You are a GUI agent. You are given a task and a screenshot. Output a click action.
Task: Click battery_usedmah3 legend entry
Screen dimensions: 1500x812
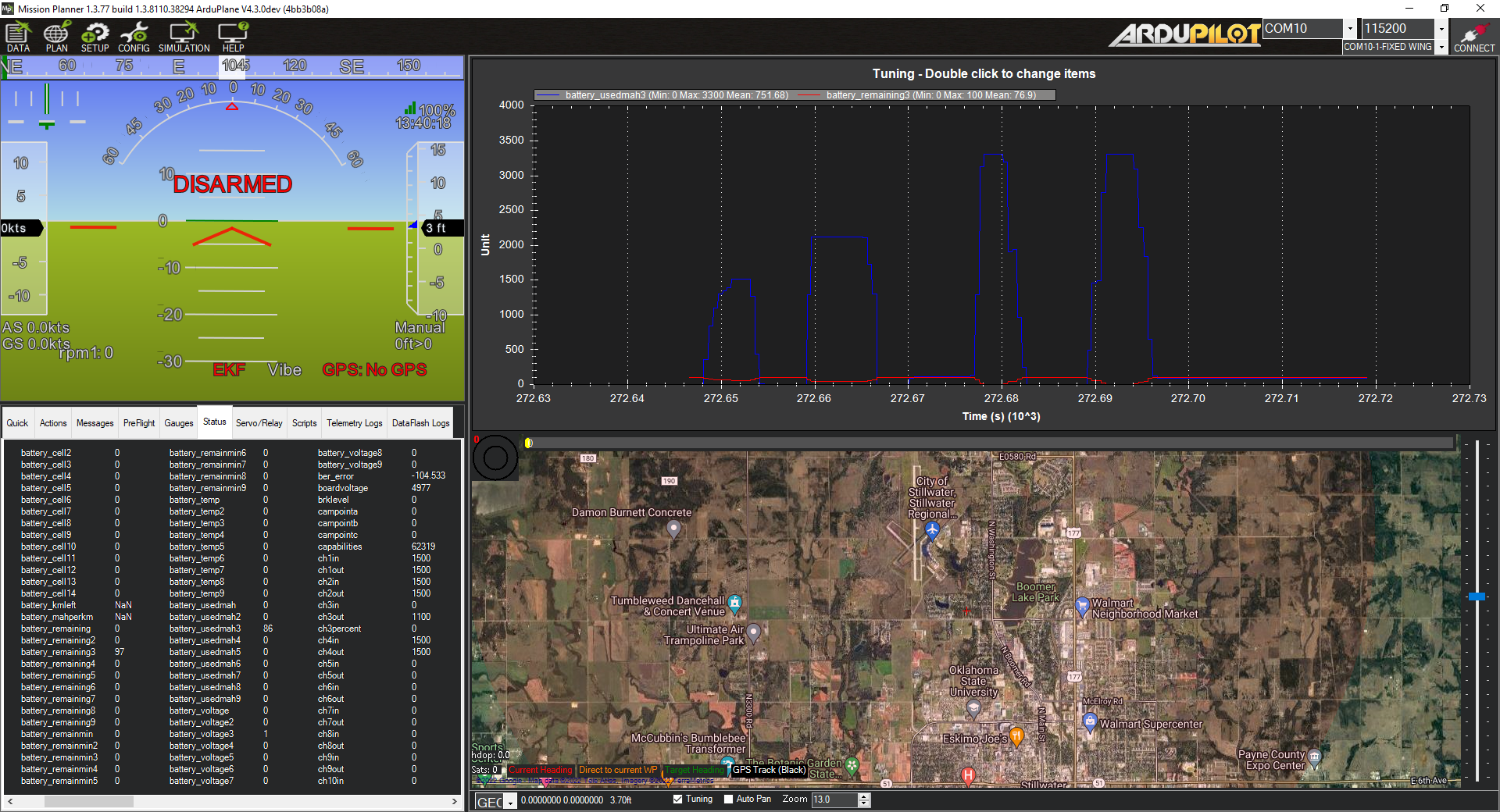(677, 95)
